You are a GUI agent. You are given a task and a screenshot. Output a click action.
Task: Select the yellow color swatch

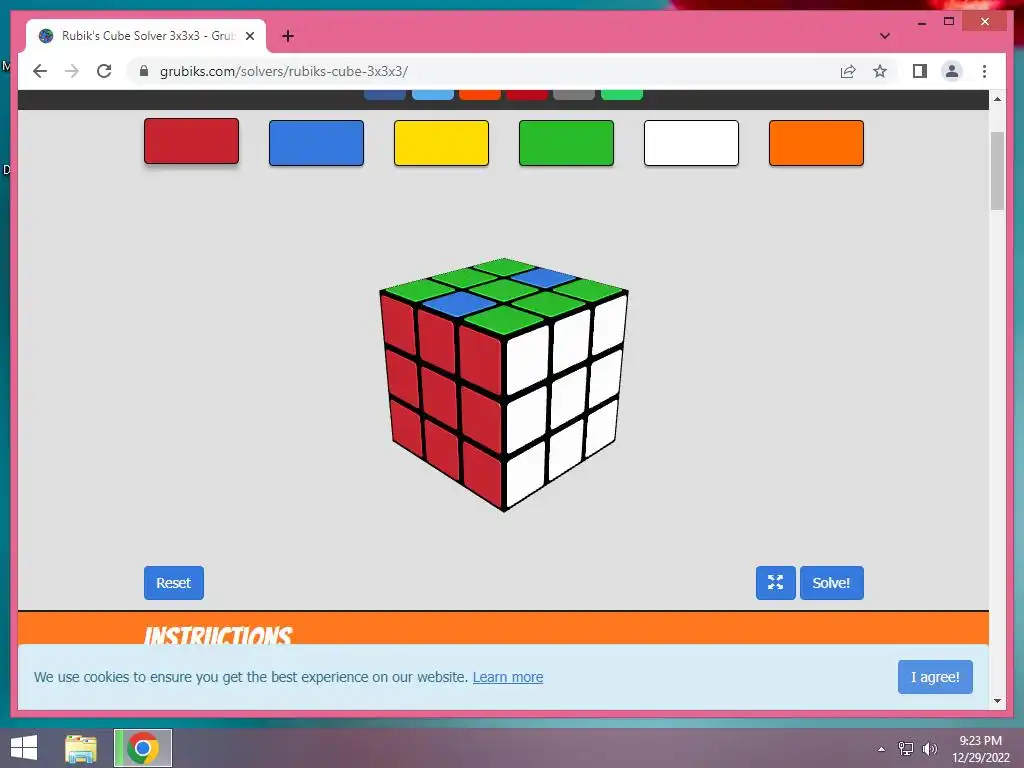click(x=441, y=143)
